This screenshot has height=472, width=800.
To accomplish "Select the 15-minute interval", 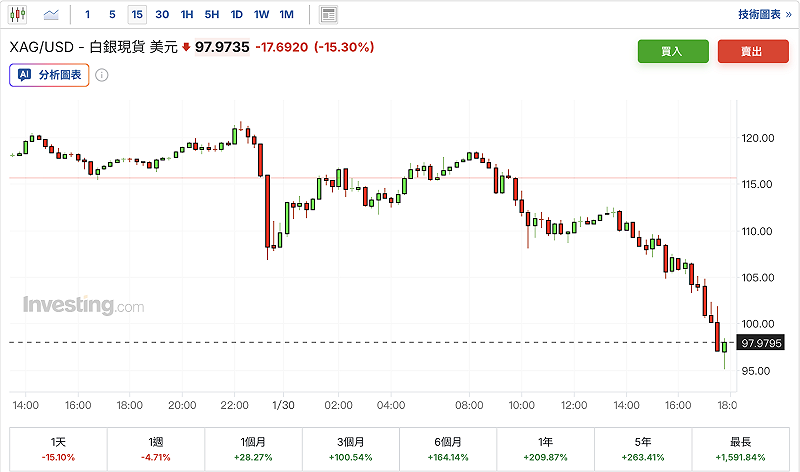I will pyautogui.click(x=136, y=15).
